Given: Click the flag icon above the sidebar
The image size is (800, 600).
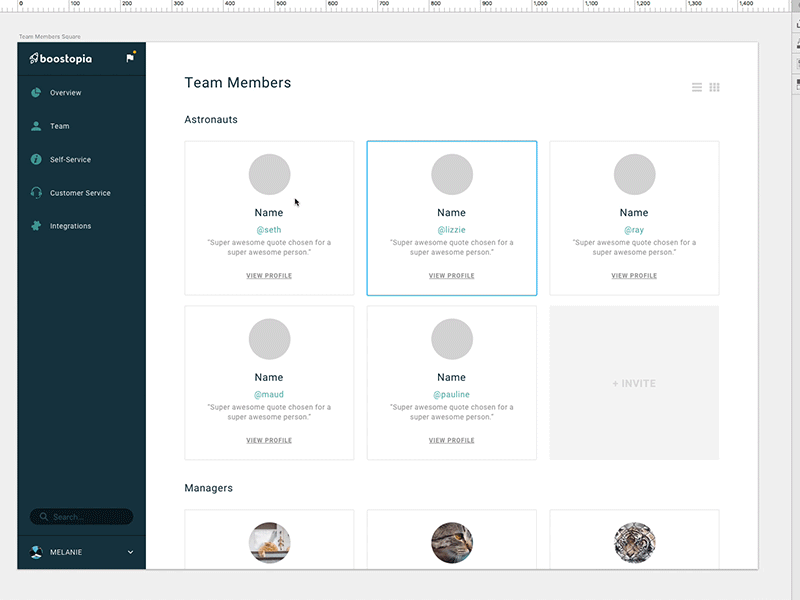Looking at the screenshot, I should coord(129,58).
